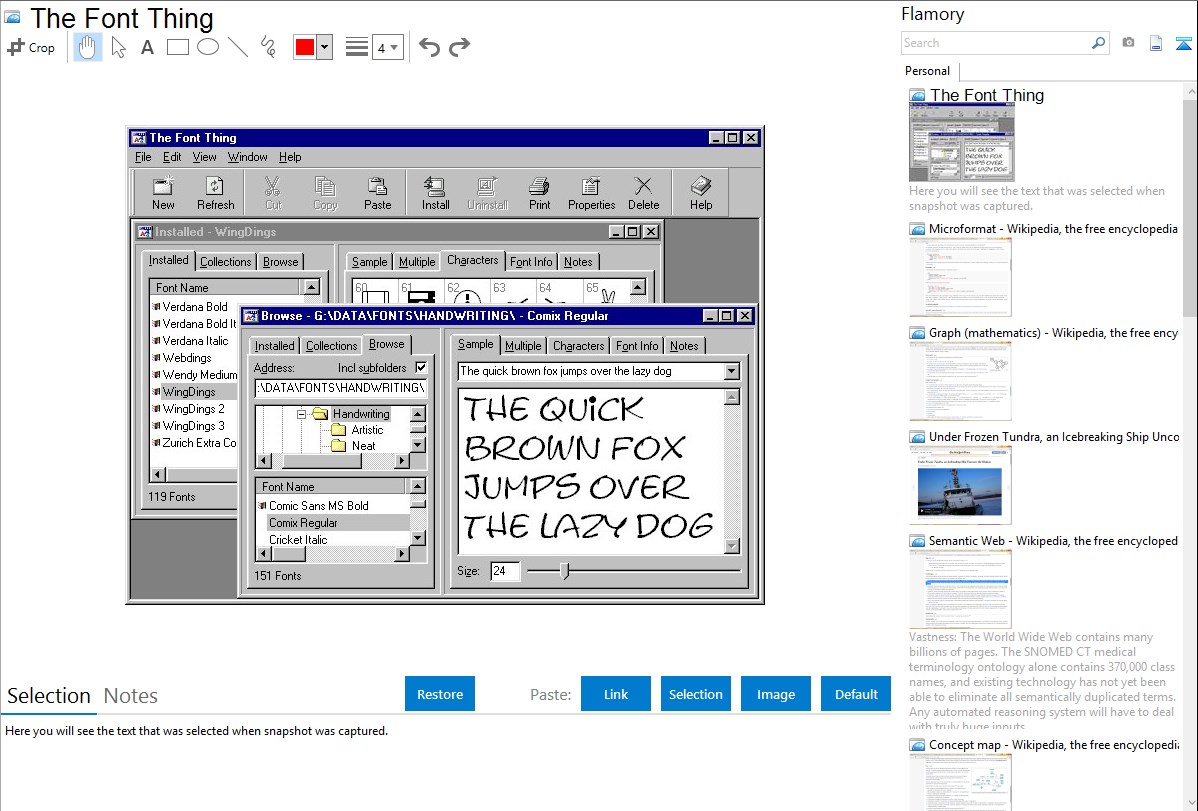Redo the last annotation
The image size is (1198, 811).
click(459, 47)
